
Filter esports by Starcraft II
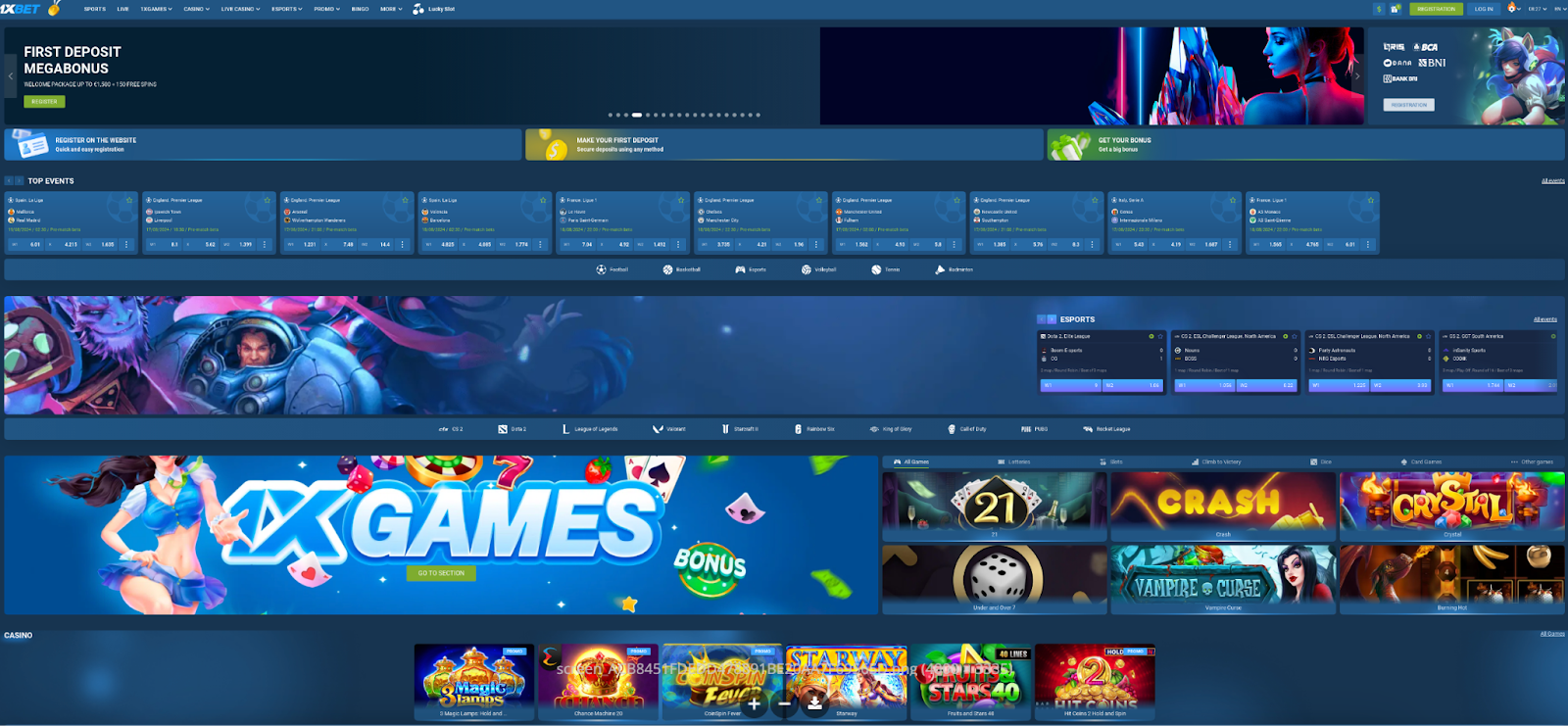pos(740,429)
